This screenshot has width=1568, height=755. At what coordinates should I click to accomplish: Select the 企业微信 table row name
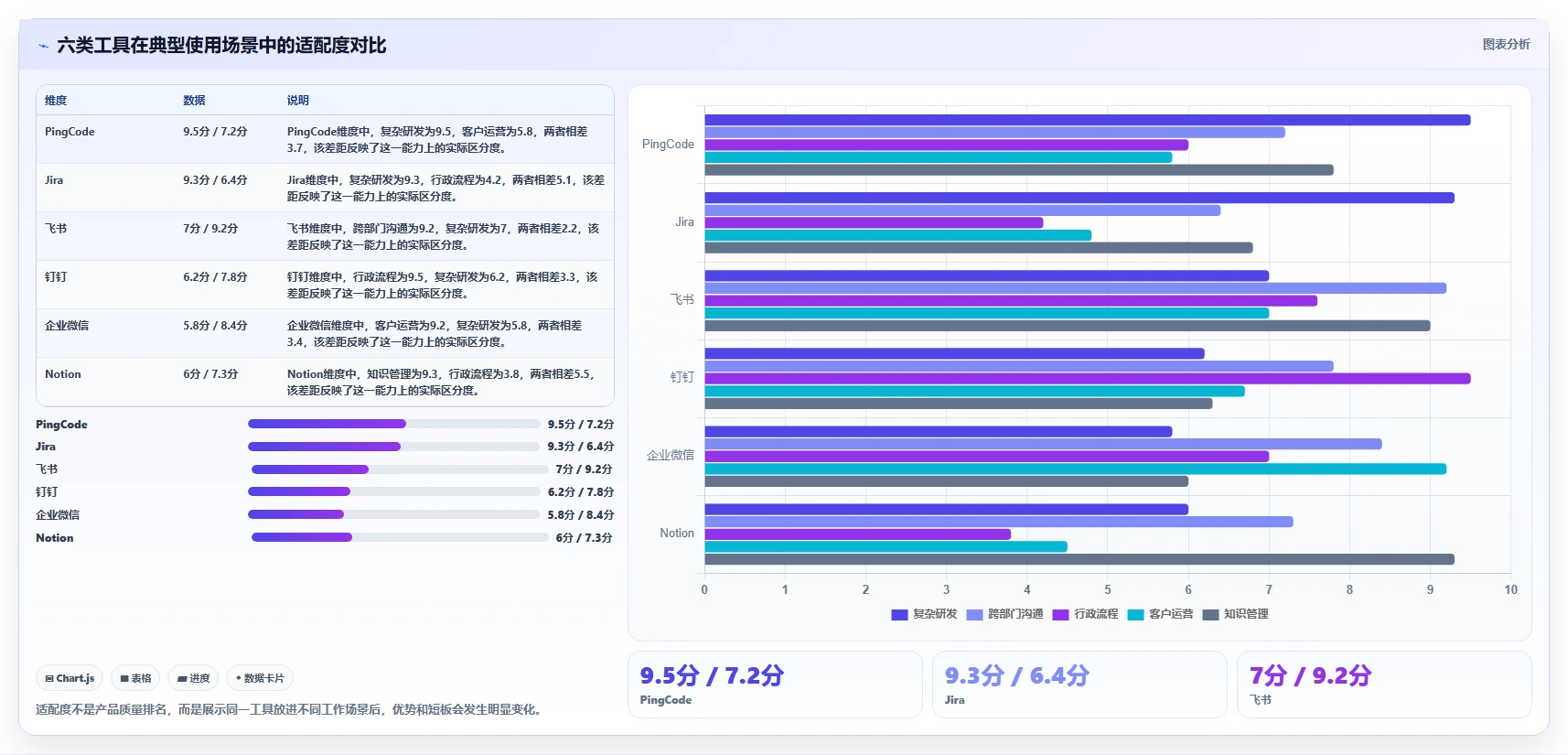pyautogui.click(x=67, y=326)
